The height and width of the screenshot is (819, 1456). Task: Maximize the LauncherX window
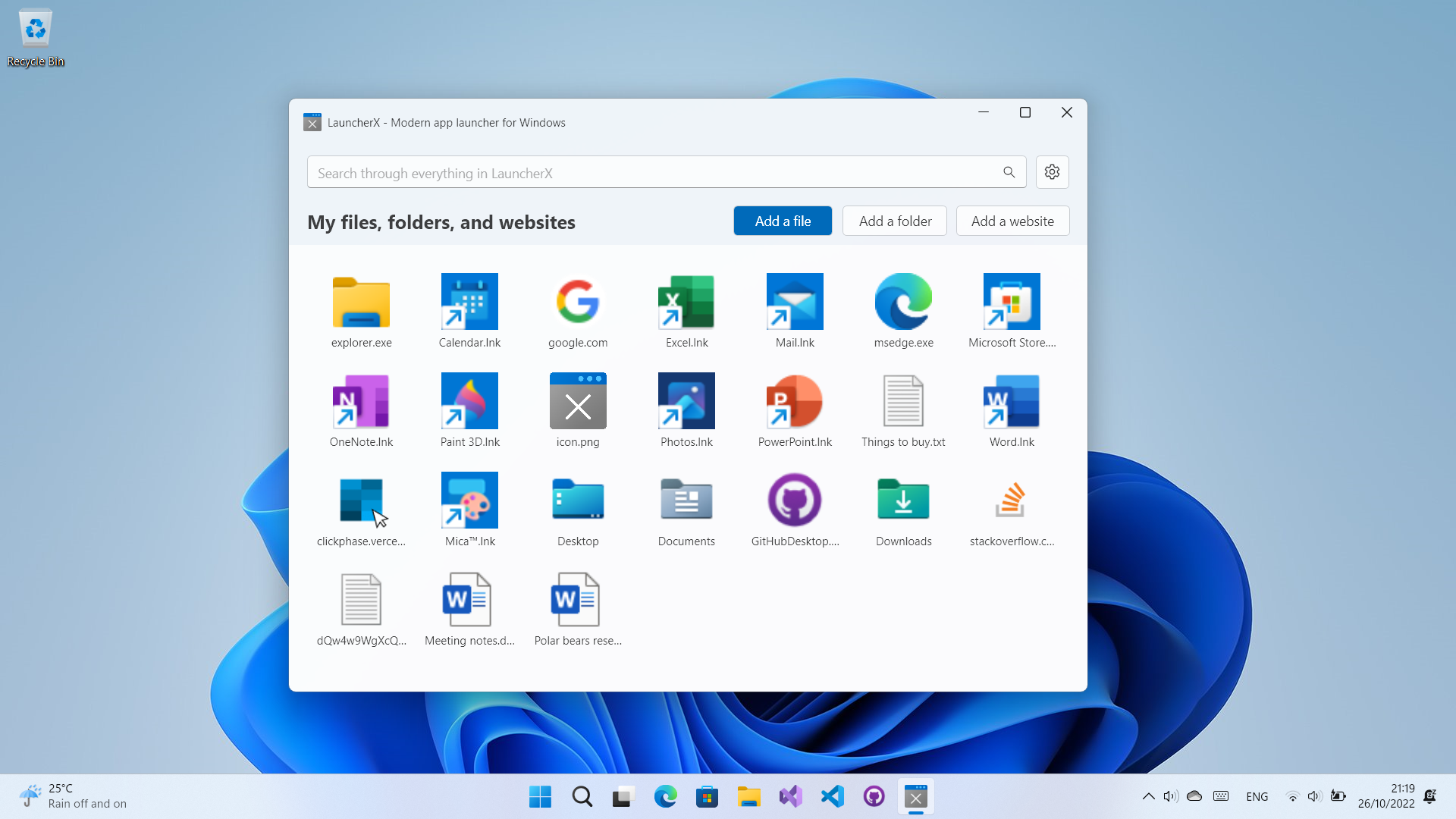(x=1025, y=112)
